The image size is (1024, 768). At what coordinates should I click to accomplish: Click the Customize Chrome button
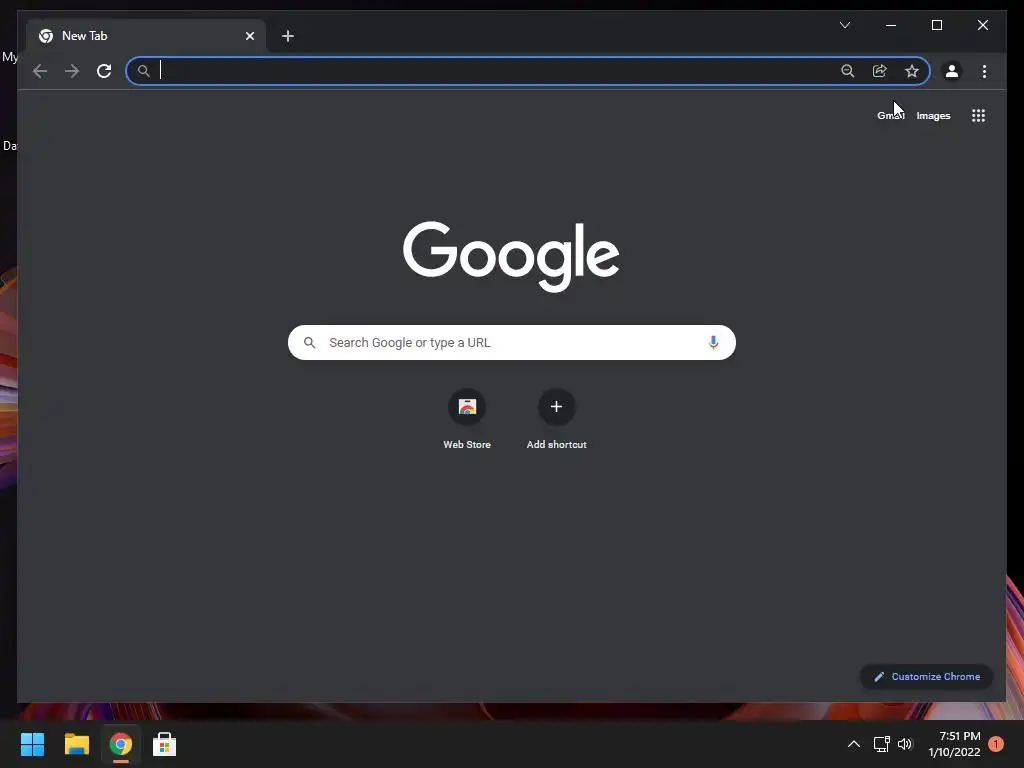(x=927, y=677)
